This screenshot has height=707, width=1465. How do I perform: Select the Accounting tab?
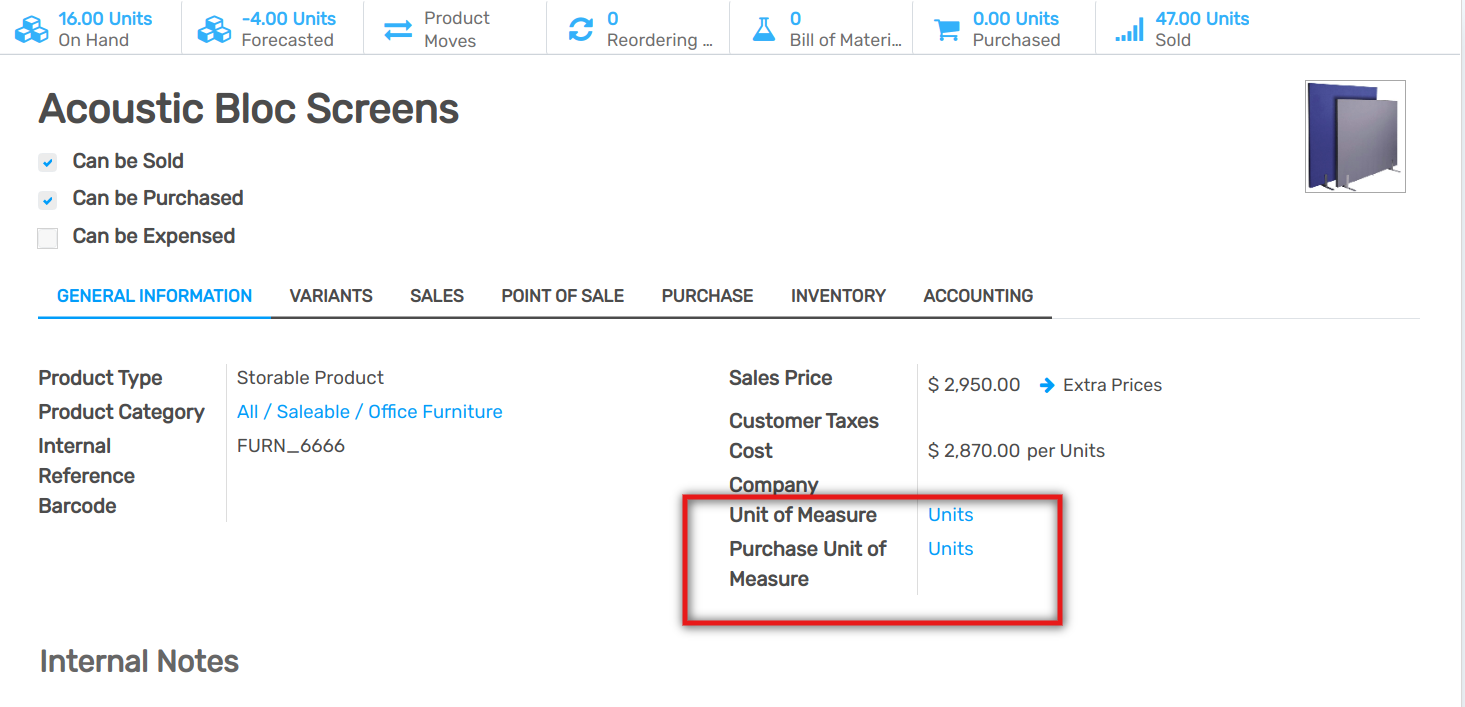click(x=978, y=296)
